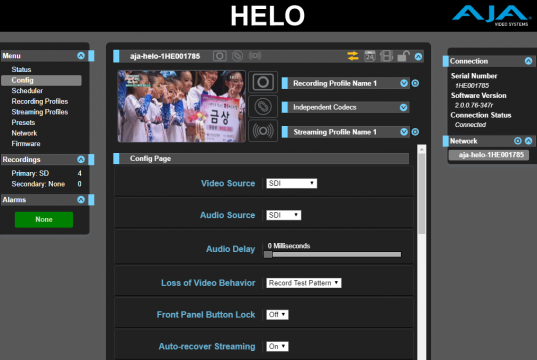Collapse the Alarms panel

point(81,200)
